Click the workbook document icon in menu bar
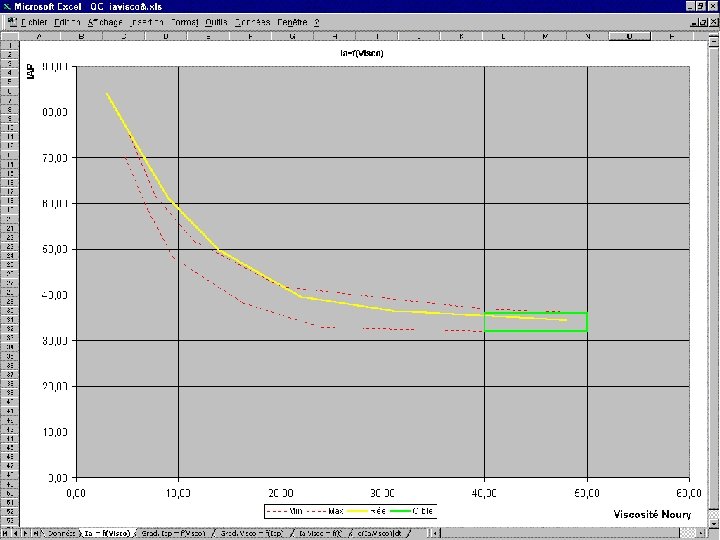720x540 pixels. (x=12, y=22)
